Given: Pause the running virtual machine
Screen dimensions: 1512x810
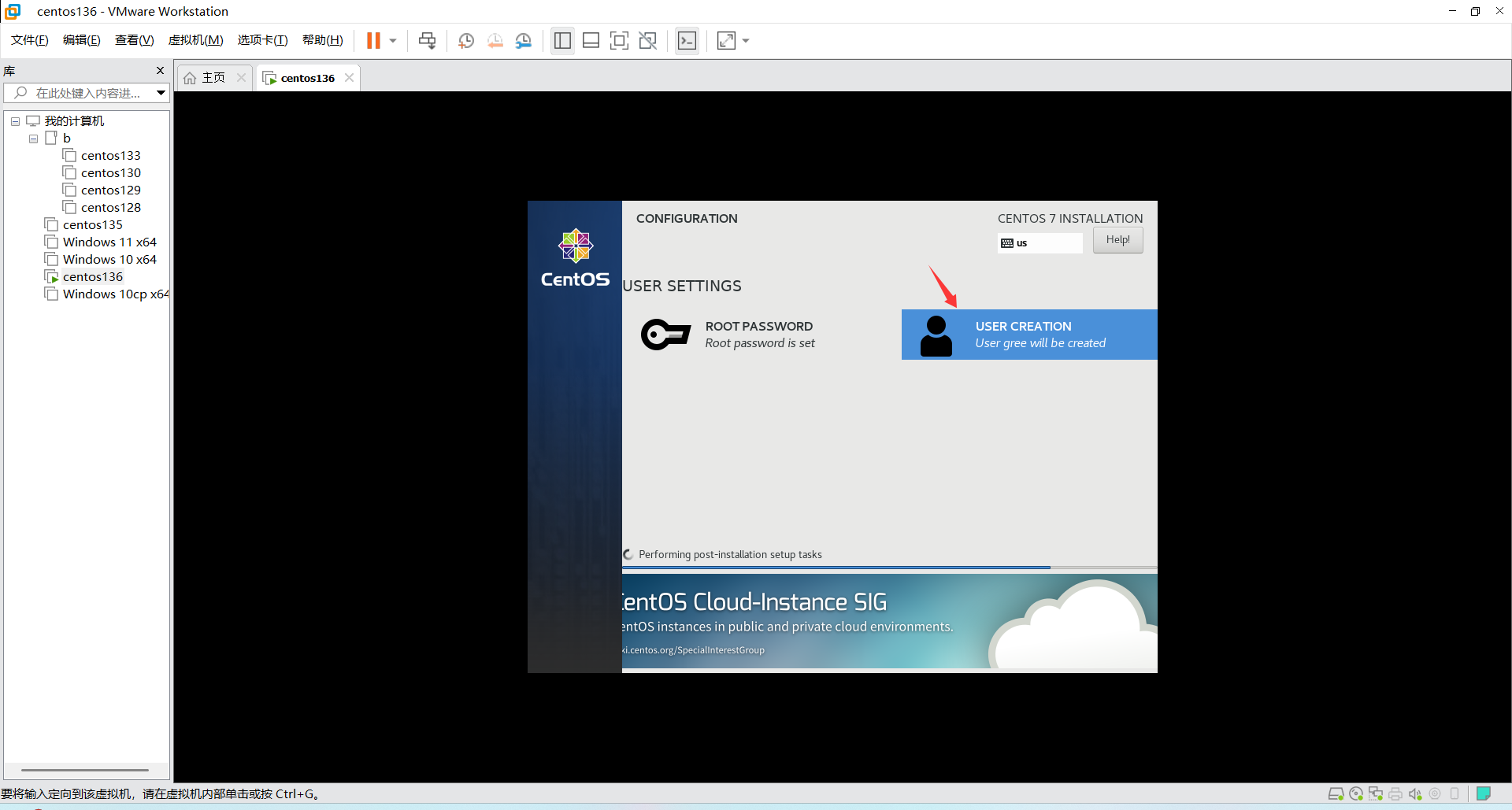Looking at the screenshot, I should click(x=373, y=40).
